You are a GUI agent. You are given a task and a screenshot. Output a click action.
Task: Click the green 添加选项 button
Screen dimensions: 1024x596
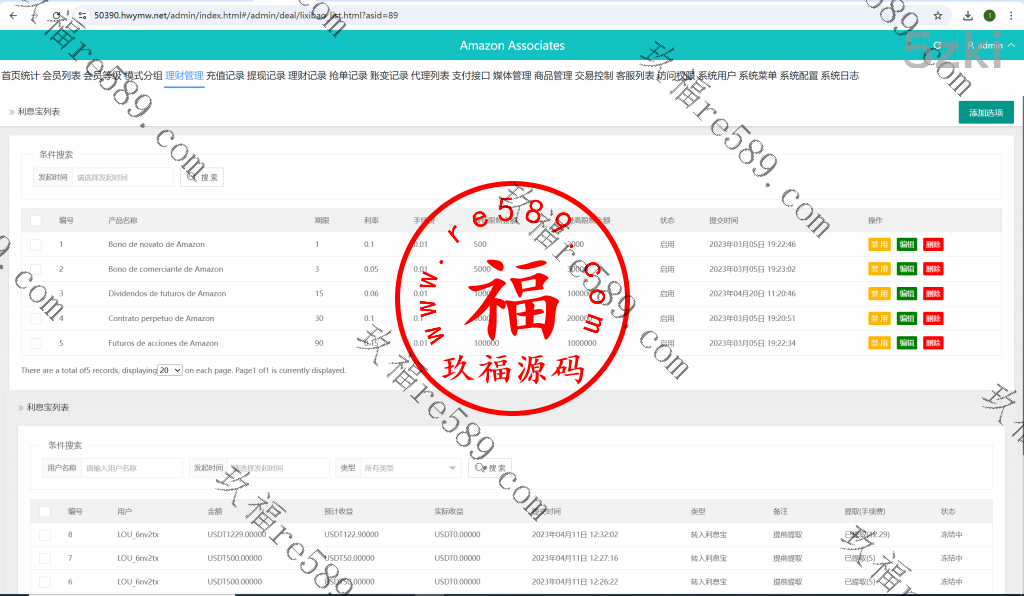[x=985, y=113]
